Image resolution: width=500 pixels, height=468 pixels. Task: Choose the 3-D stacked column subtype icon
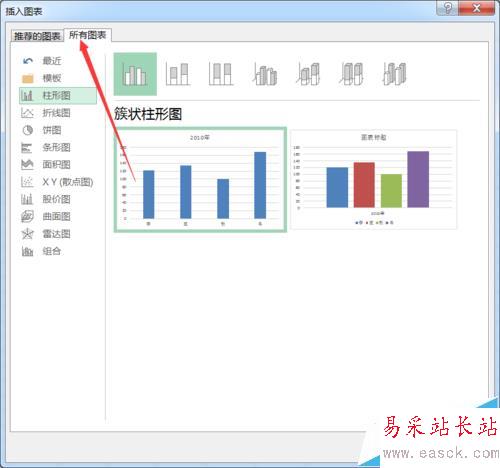click(x=308, y=74)
